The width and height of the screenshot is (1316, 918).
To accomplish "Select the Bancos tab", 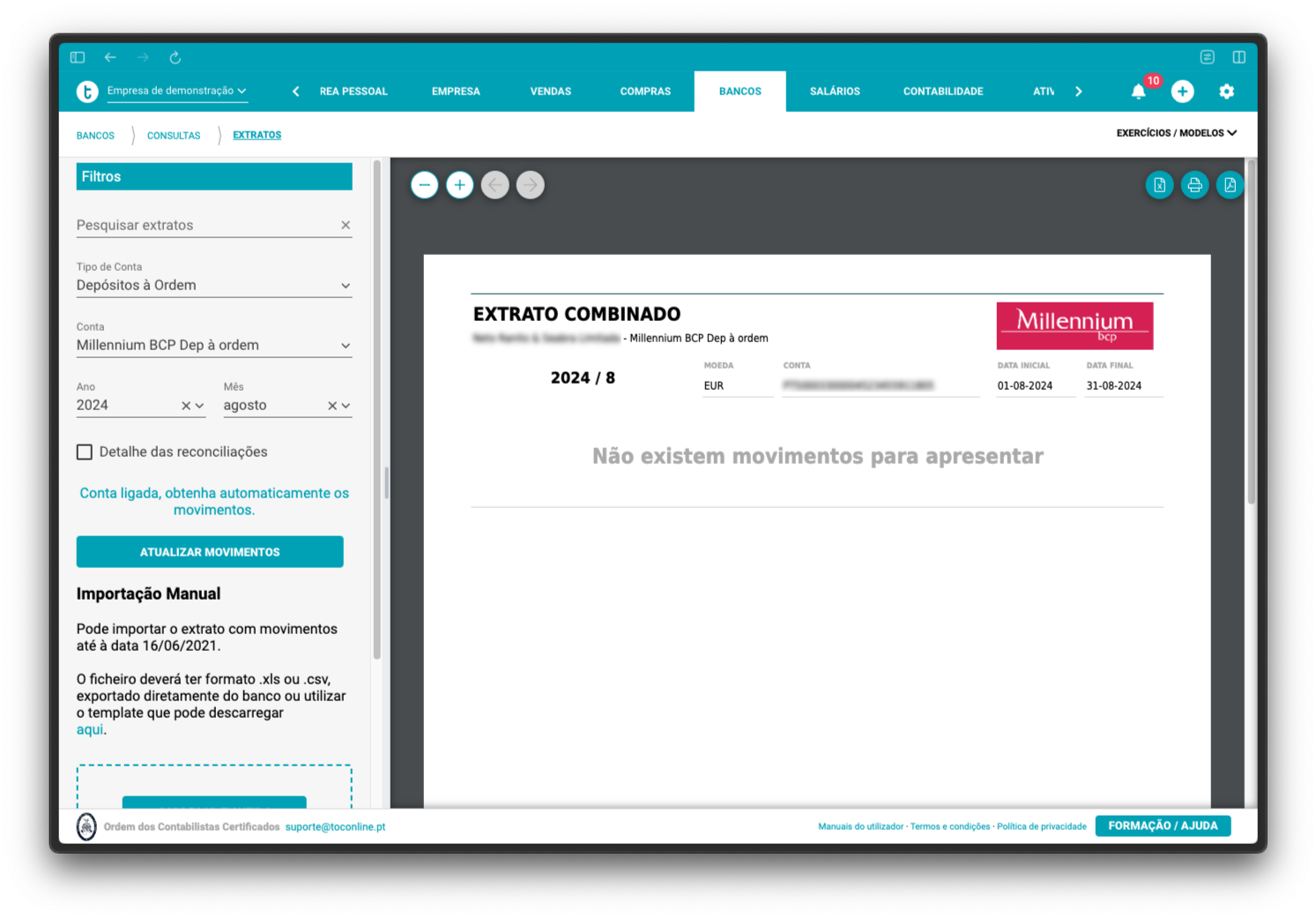I will coord(740,92).
